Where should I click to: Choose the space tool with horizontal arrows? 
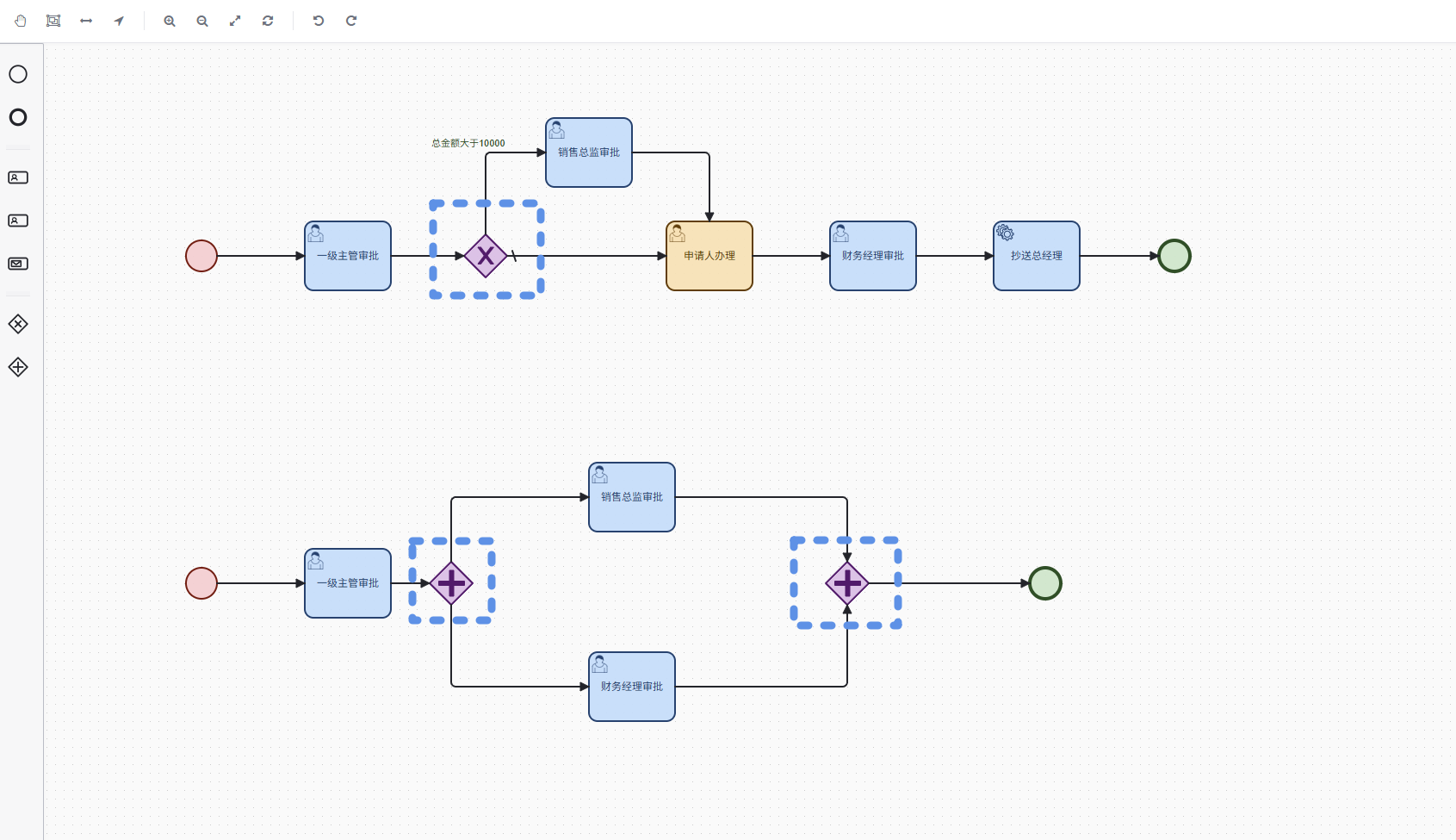86,21
